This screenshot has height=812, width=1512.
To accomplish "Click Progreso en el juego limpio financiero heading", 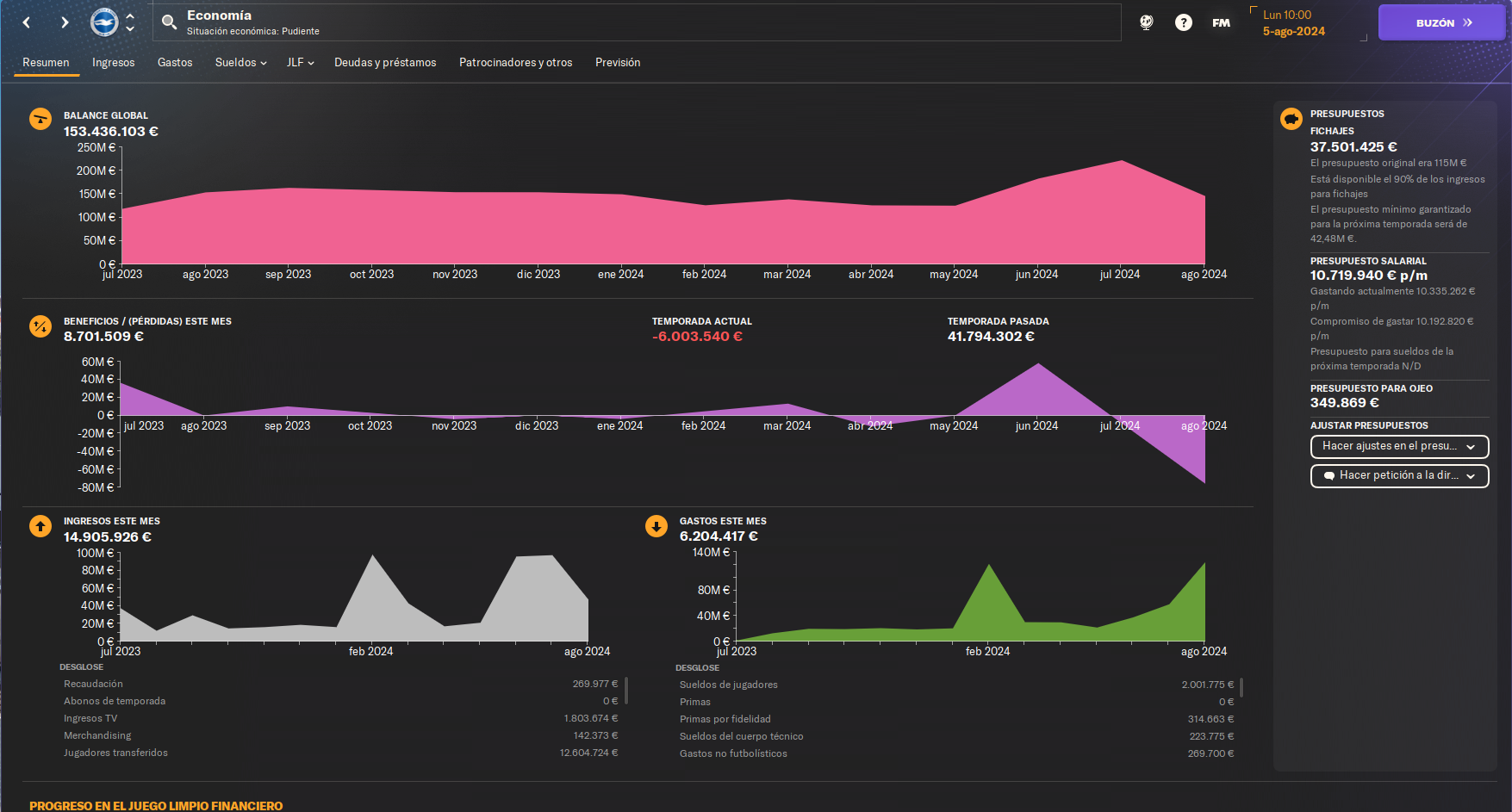I will [x=156, y=806].
